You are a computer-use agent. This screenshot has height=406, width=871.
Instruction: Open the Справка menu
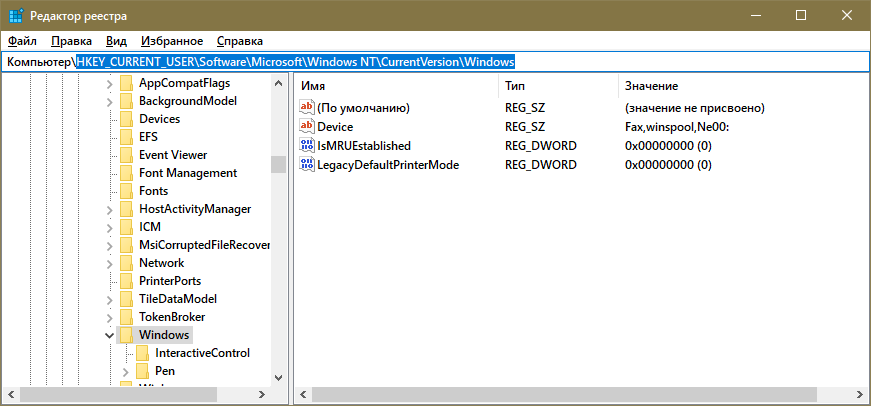point(240,41)
